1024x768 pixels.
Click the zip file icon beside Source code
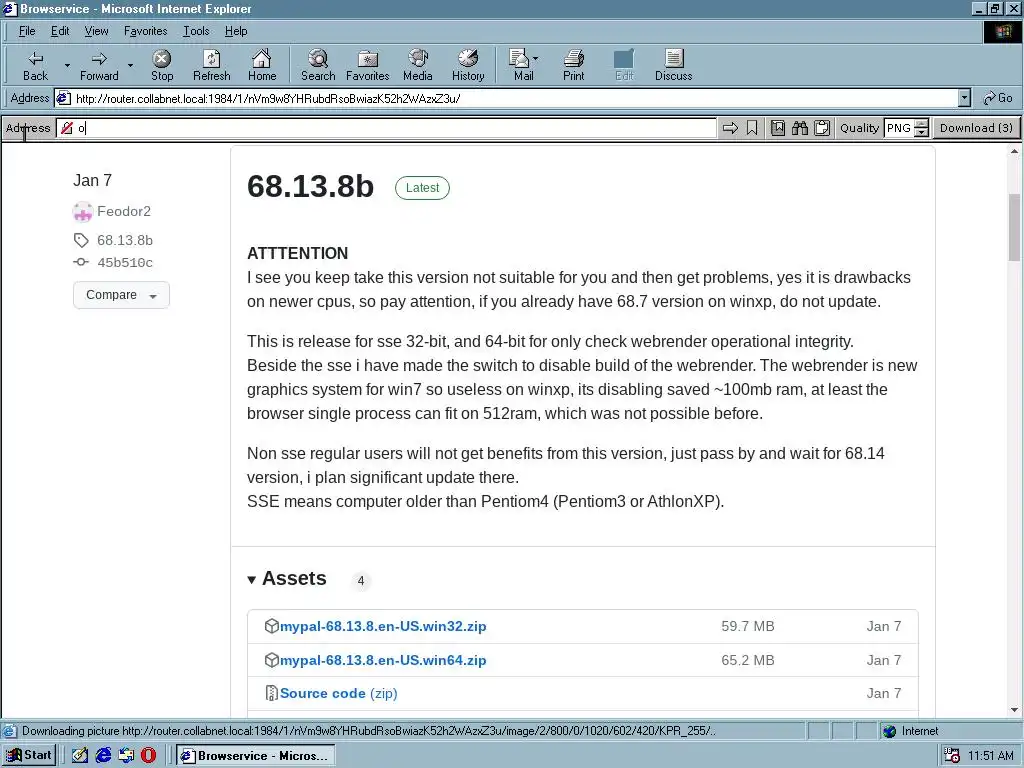(x=272, y=693)
